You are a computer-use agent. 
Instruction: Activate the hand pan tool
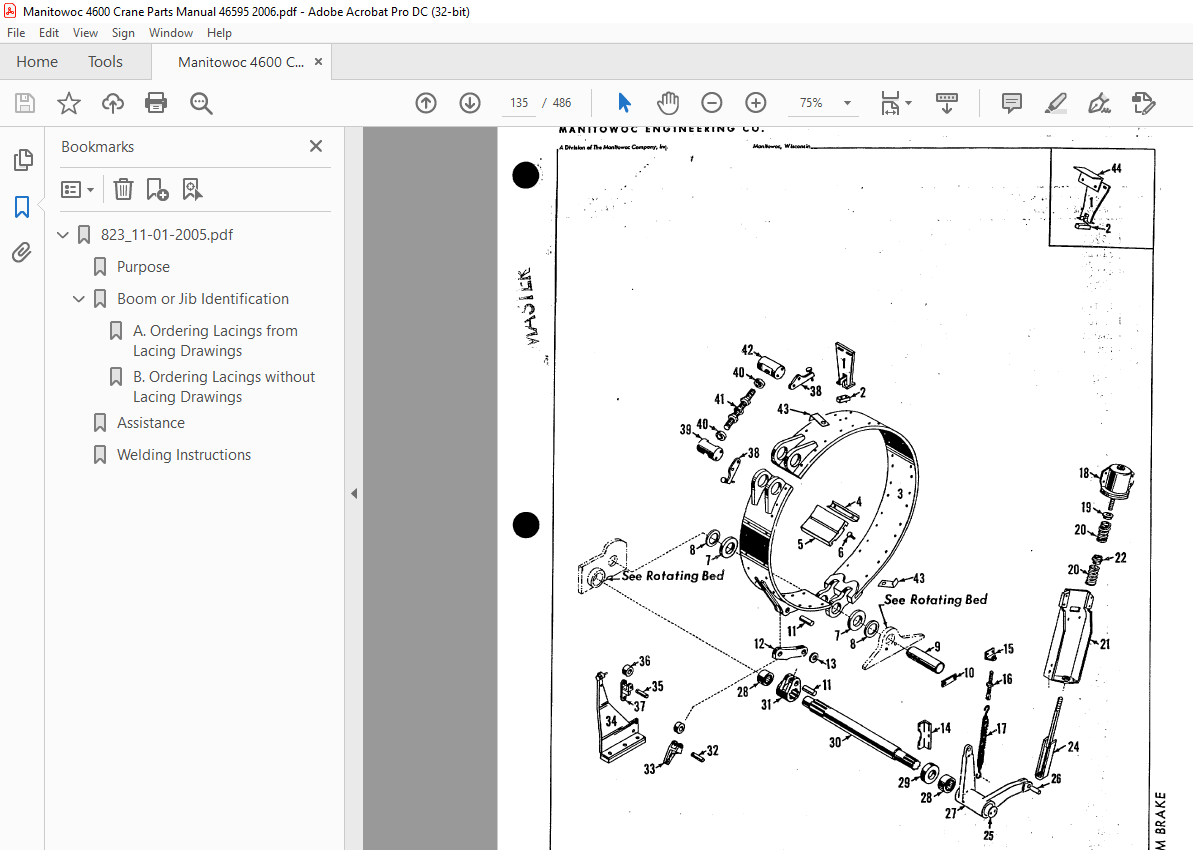[x=668, y=103]
